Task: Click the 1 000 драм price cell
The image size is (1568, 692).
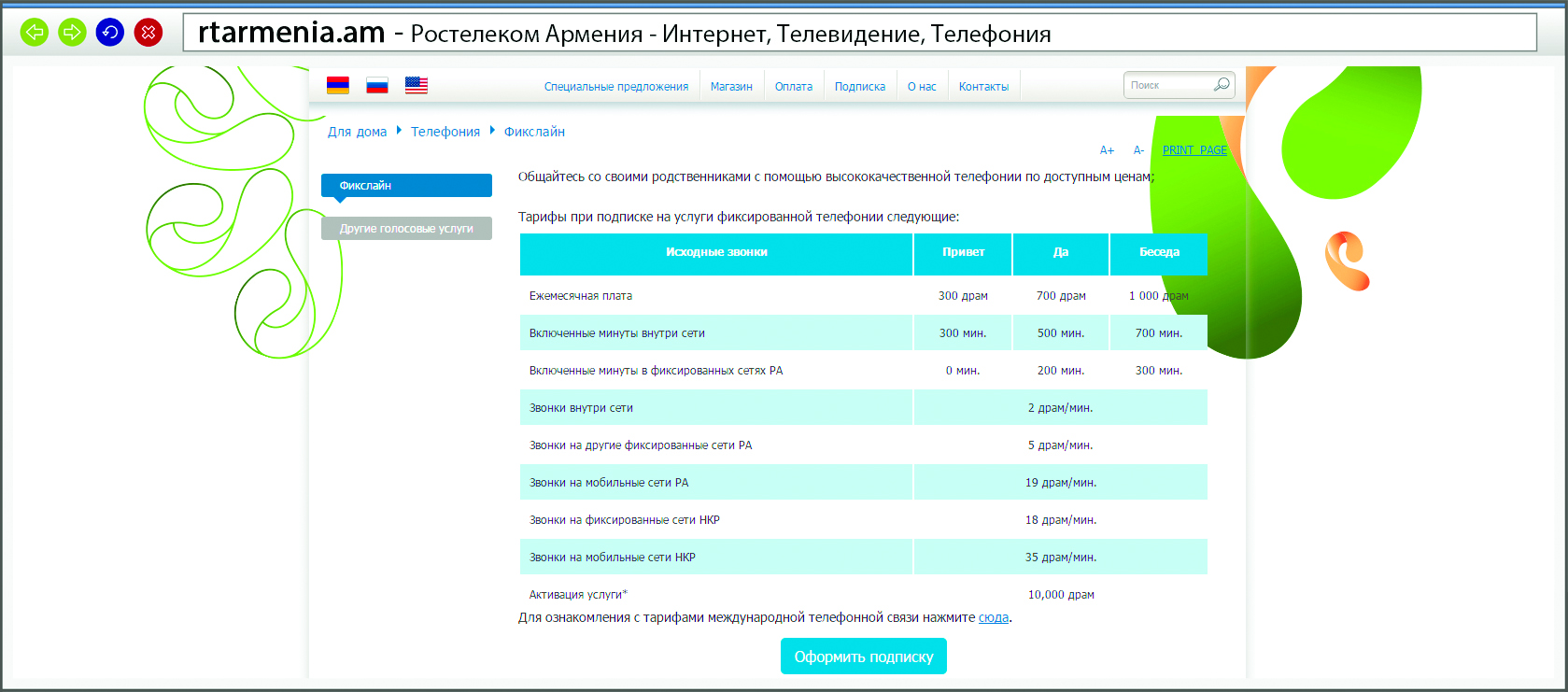Action: (x=1158, y=296)
